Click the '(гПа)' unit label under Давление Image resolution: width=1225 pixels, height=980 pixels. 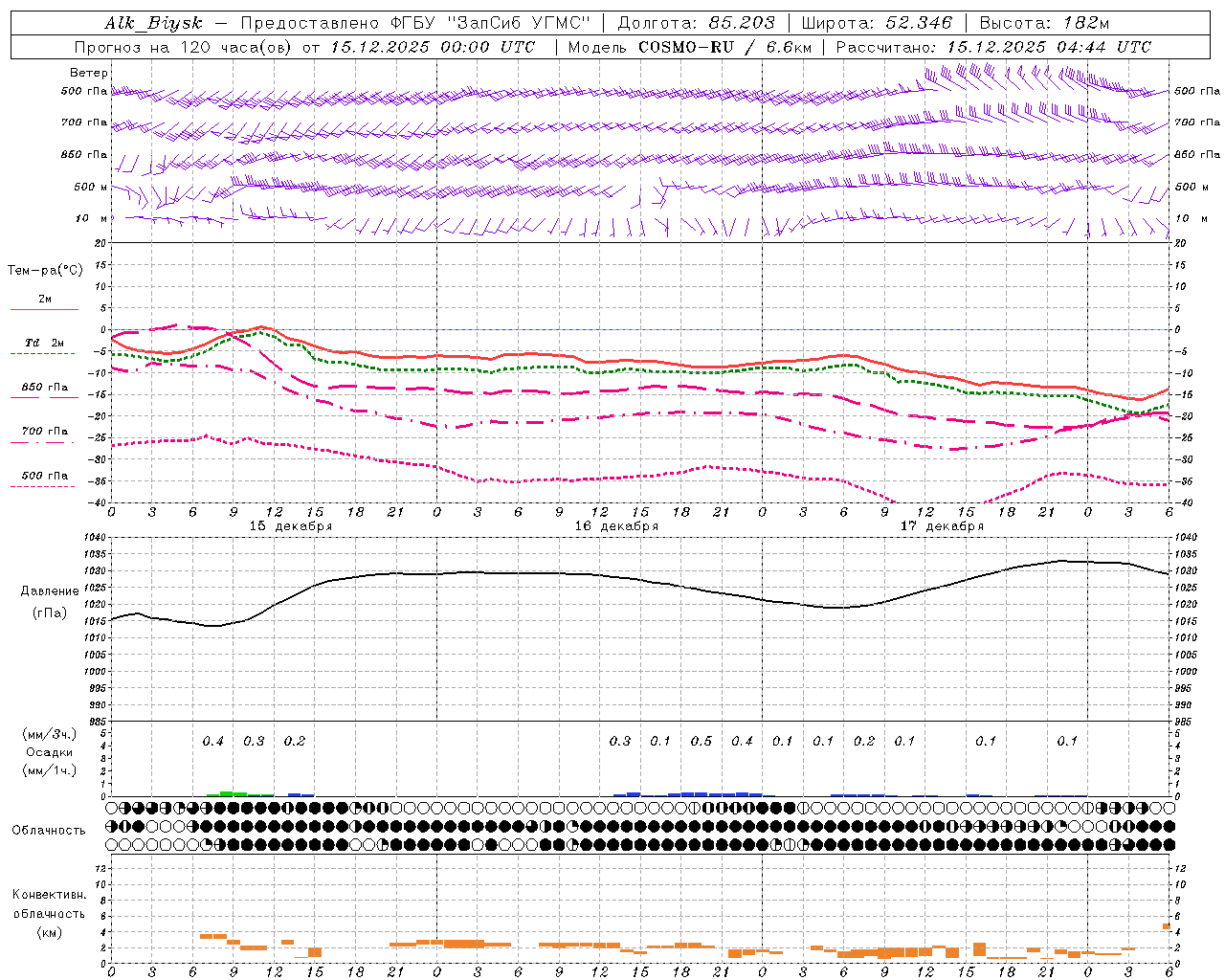50,613
